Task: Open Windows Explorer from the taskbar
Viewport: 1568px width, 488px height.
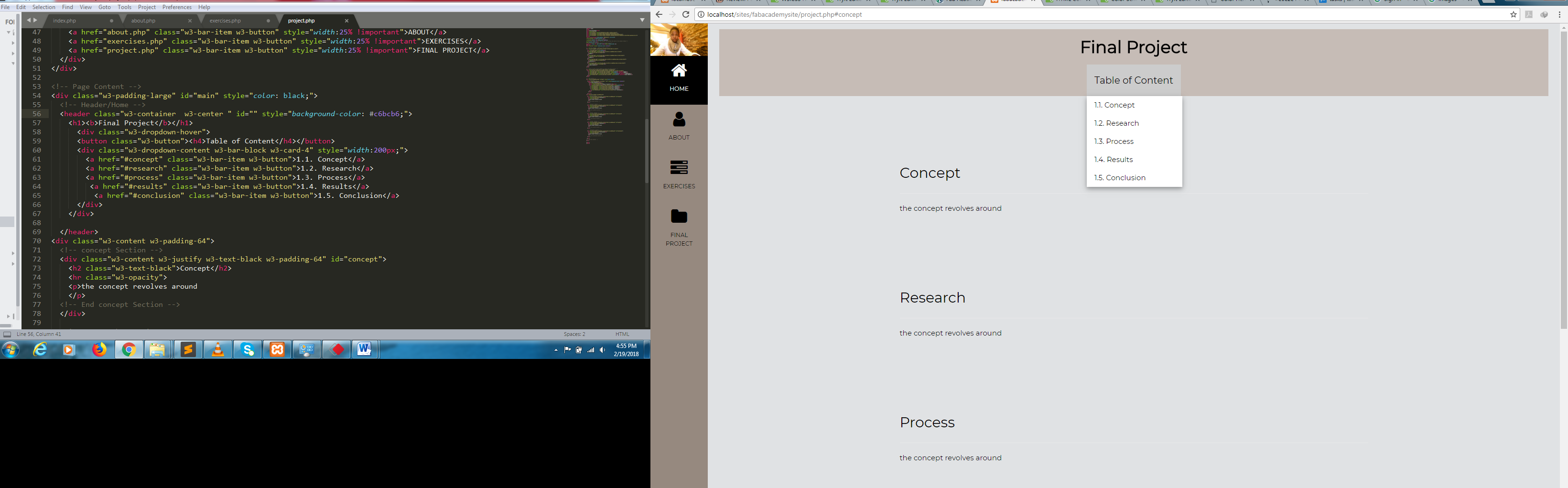Action: click(x=158, y=350)
